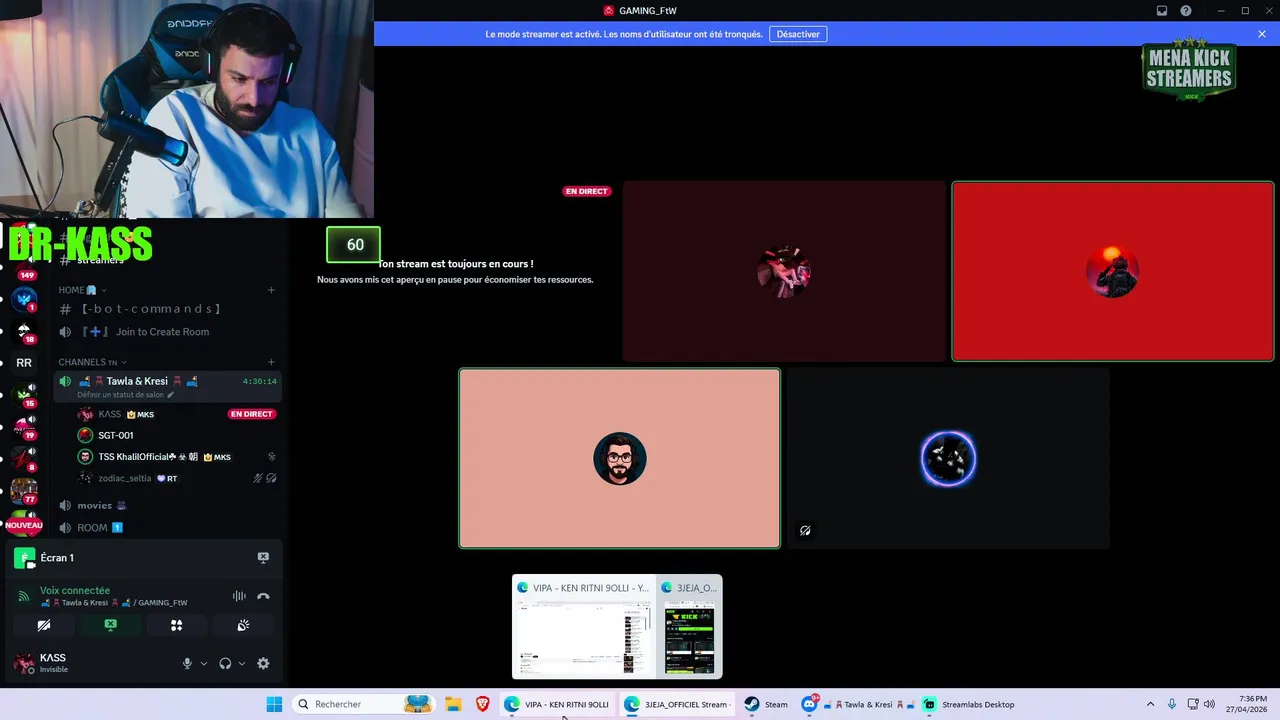Screen dimensions: 1280x720
Task: Click server icon with 18 badge
Action: [x=24, y=331]
